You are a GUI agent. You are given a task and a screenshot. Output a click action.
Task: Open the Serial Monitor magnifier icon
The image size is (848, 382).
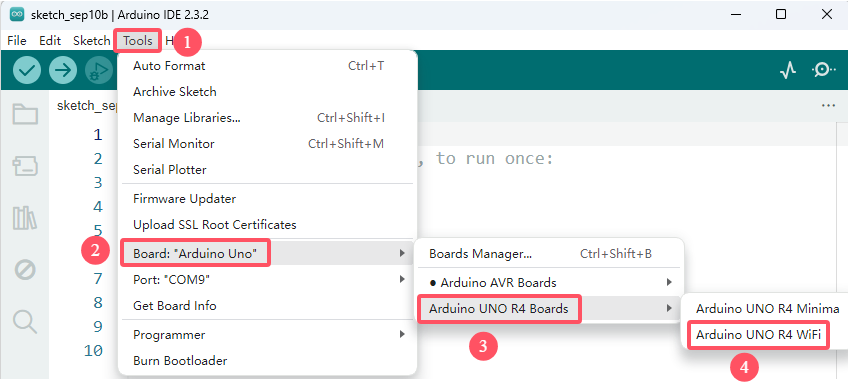click(x=823, y=70)
